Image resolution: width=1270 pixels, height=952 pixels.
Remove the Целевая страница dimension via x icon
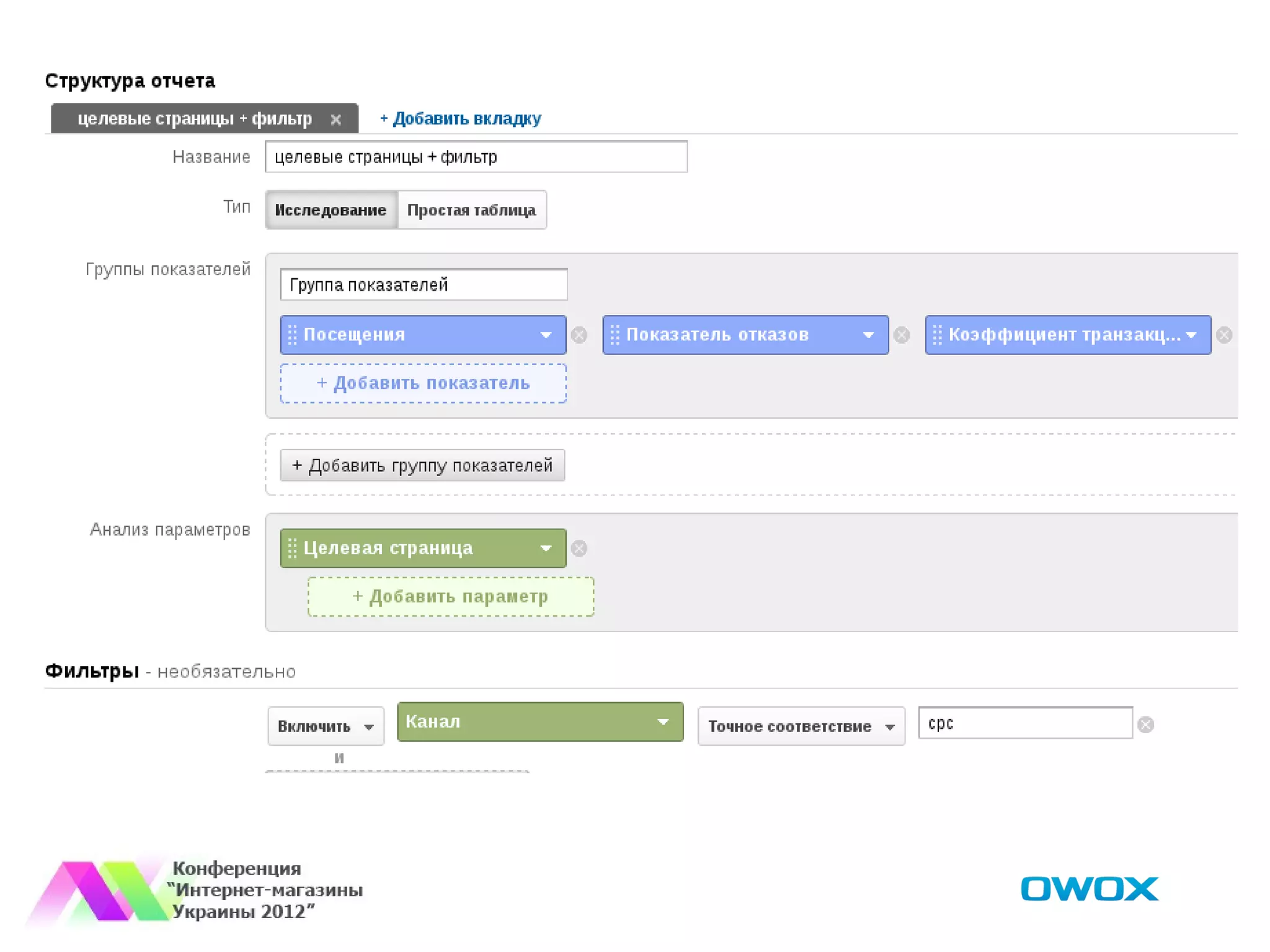(579, 549)
